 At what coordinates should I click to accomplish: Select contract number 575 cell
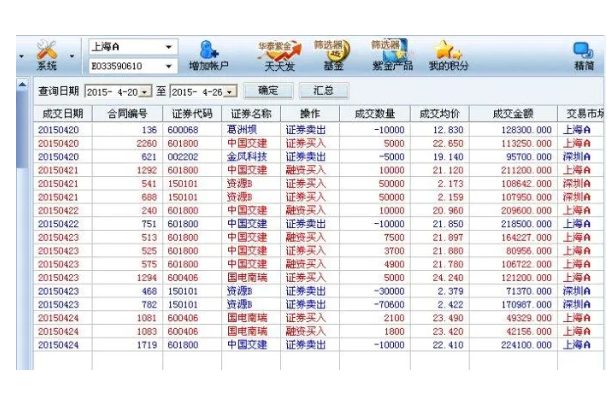coord(127,264)
